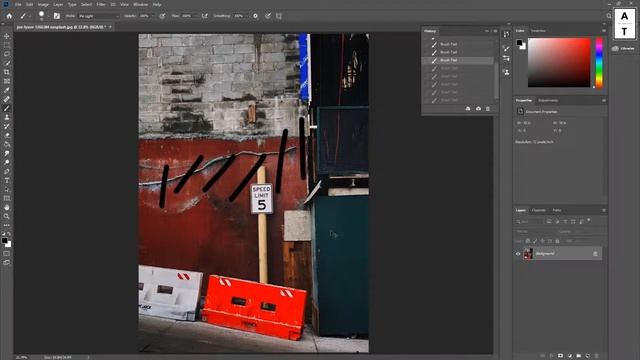Click the Background layer thumbnail
This screenshot has height=360, width=640.
point(528,254)
